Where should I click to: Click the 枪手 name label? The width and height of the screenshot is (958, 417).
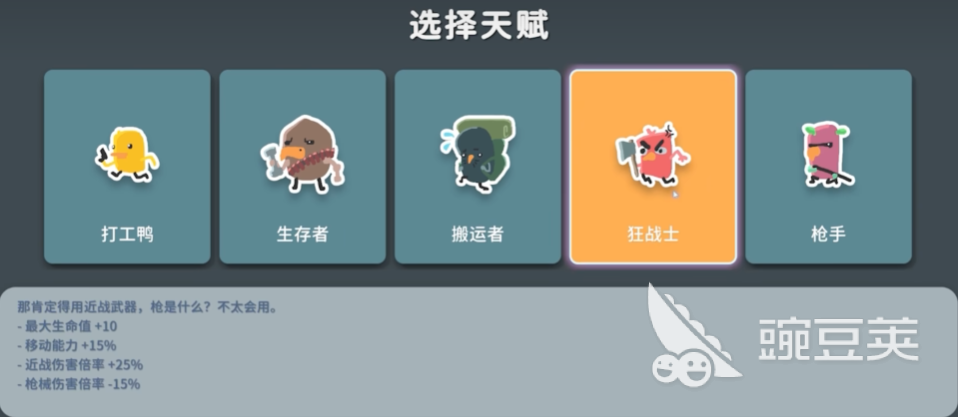828,234
